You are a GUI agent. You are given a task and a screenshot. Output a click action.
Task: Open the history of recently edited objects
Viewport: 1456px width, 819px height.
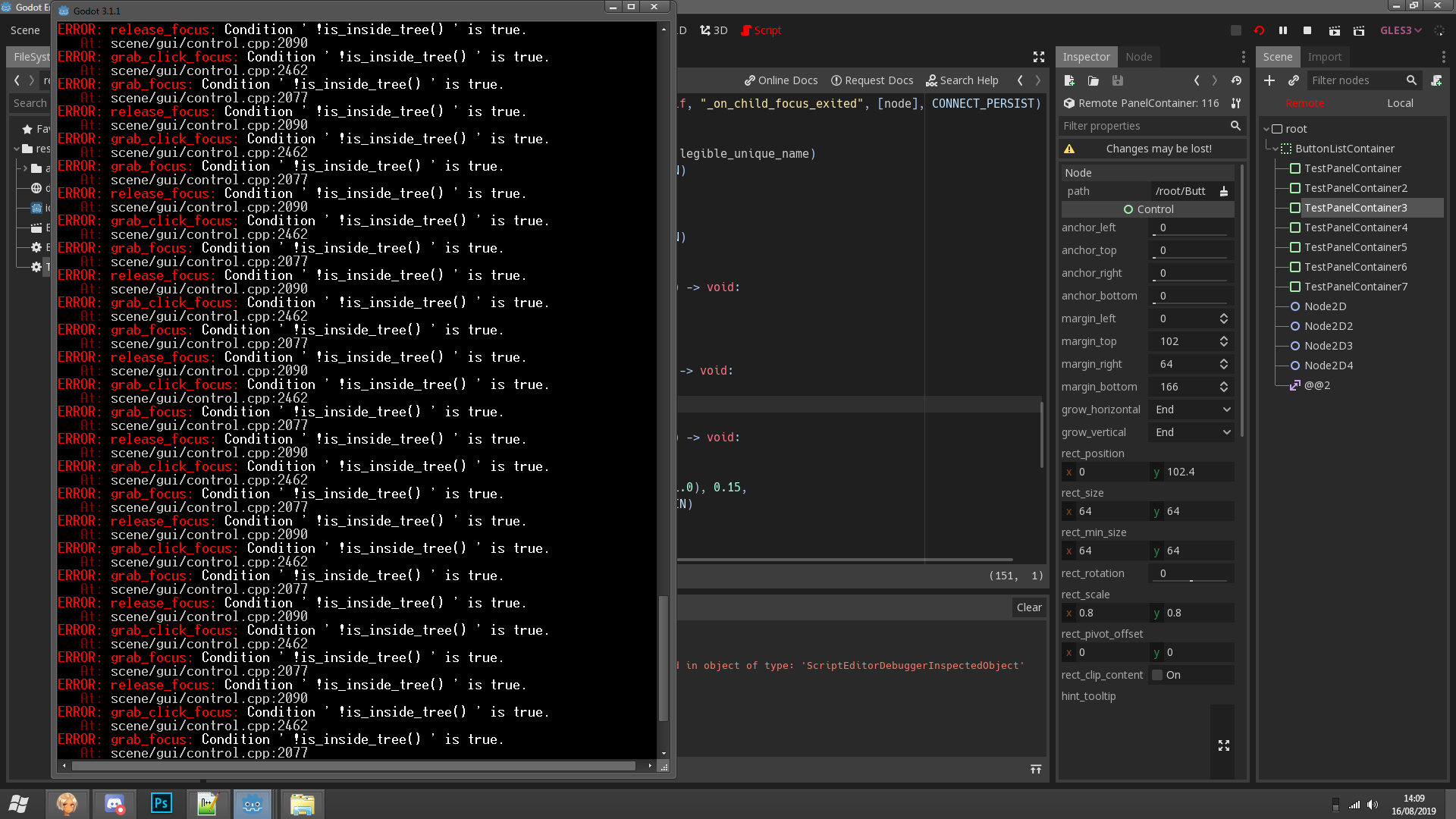[x=1235, y=80]
